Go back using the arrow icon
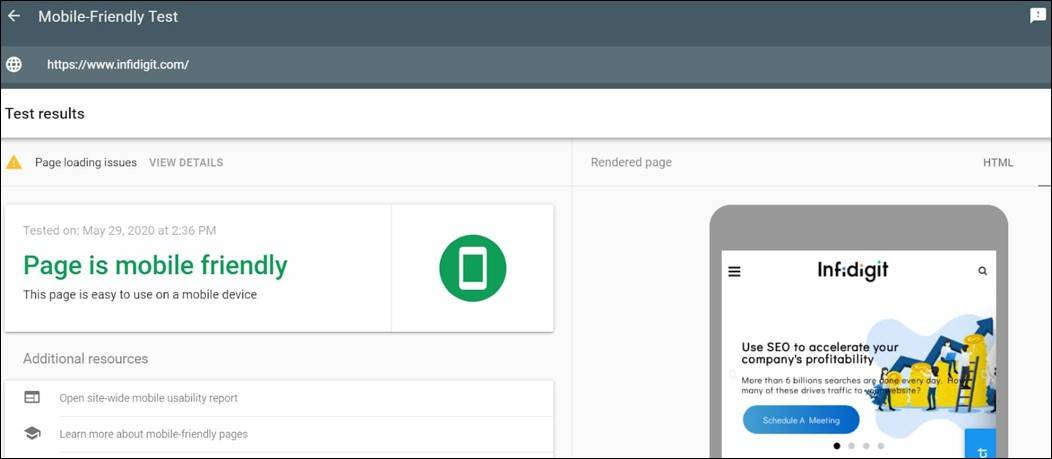This screenshot has width=1052, height=459. (x=13, y=16)
